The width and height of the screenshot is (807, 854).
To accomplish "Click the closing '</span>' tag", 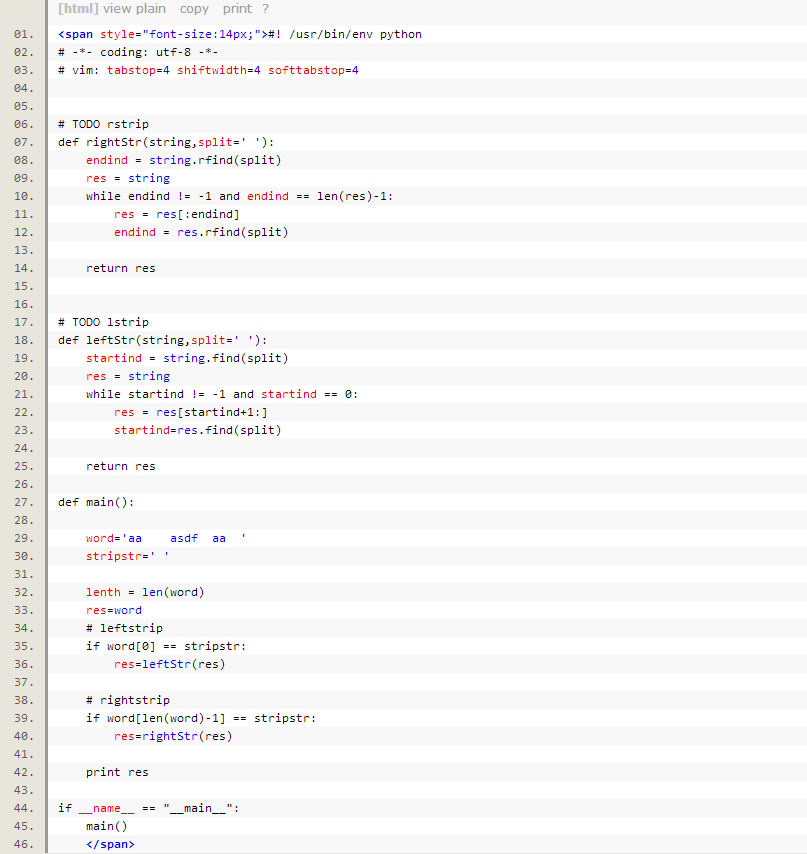I will pyautogui.click(x=110, y=843).
